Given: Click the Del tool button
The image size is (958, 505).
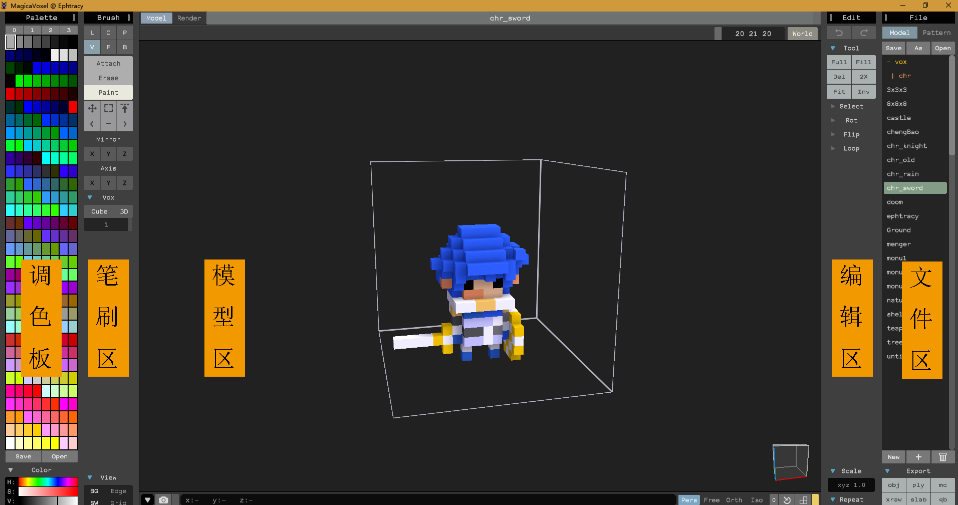Looking at the screenshot, I should (x=839, y=77).
